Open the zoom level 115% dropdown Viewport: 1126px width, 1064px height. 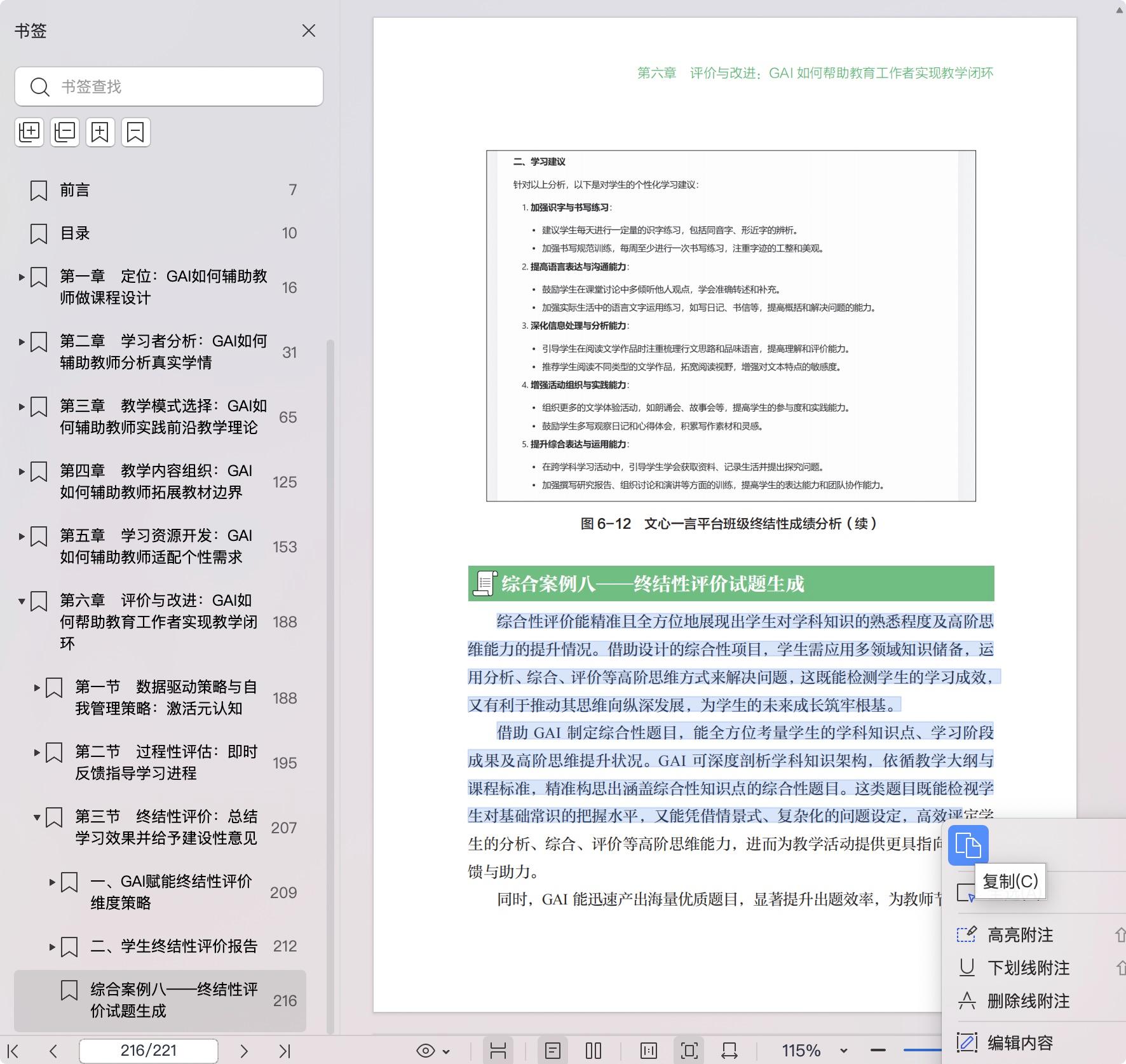[x=843, y=1050]
